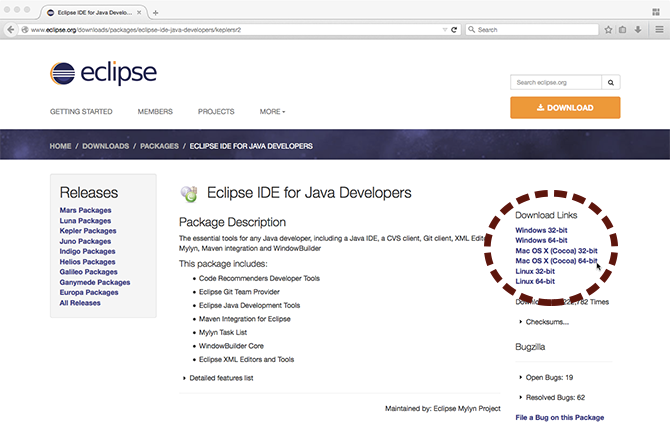Open Galileo Packages release
670x437 pixels.
coord(88,272)
